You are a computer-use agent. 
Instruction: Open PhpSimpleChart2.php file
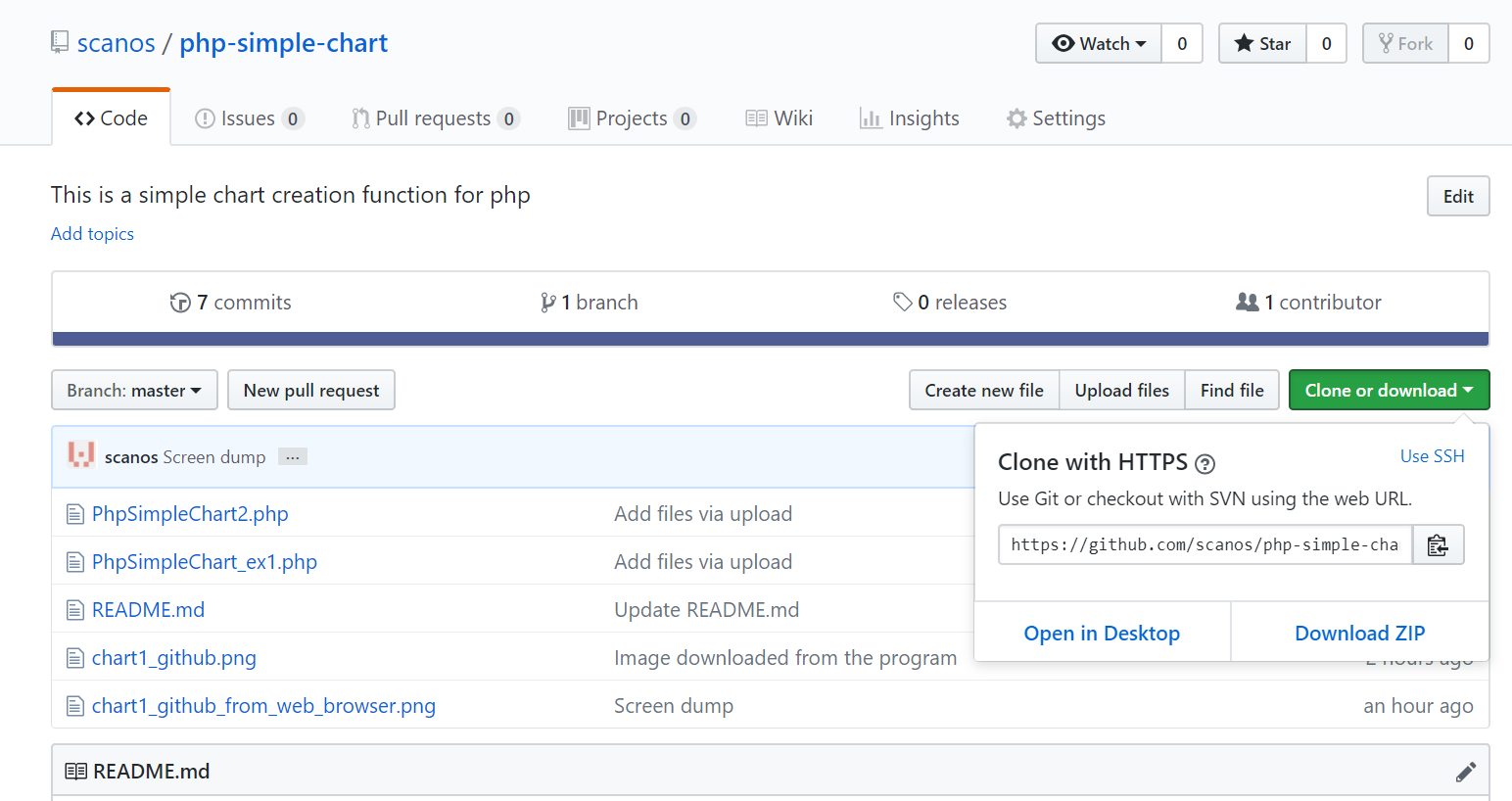coord(190,514)
